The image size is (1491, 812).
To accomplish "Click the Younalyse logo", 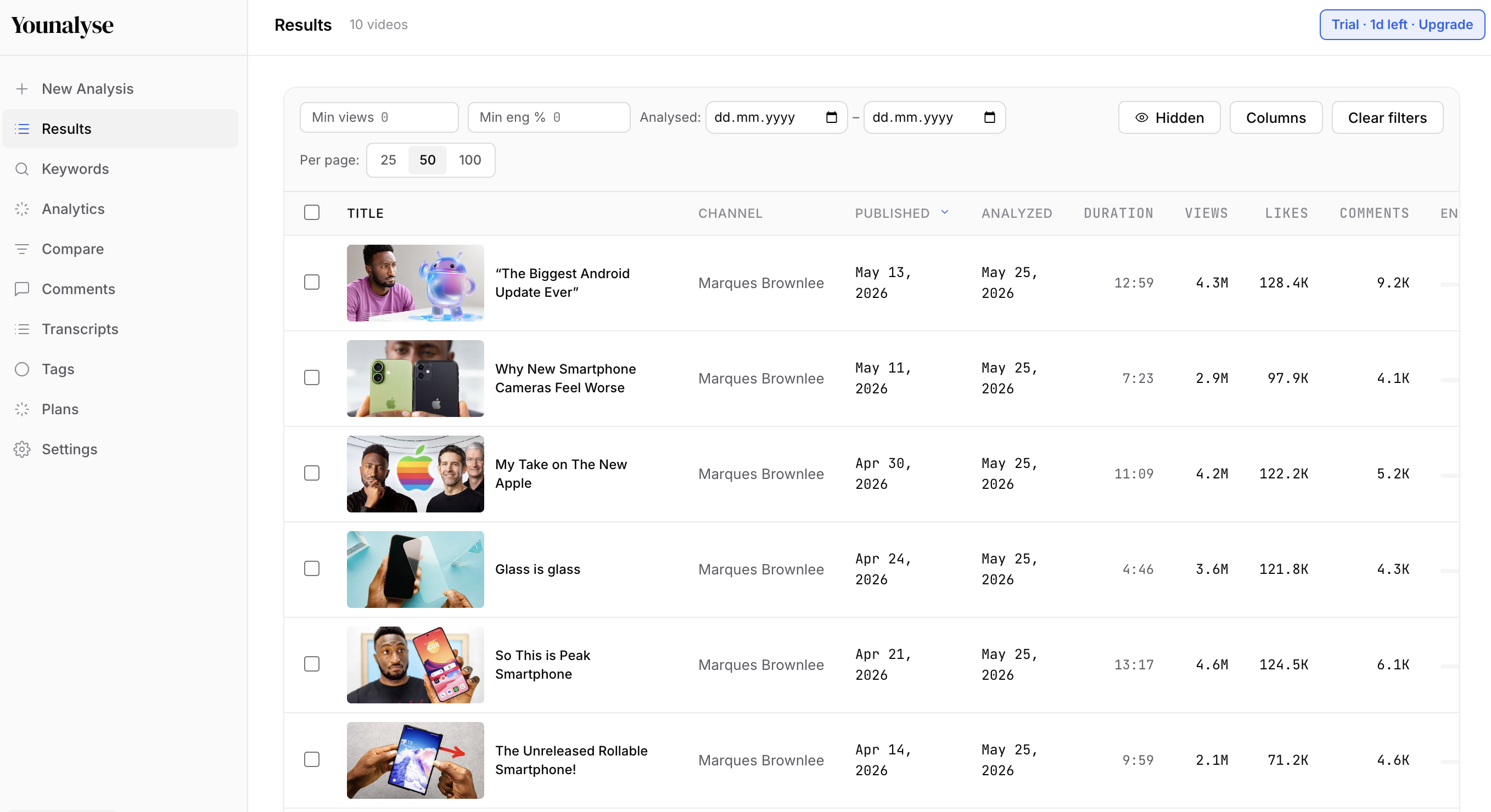I will click(x=63, y=25).
